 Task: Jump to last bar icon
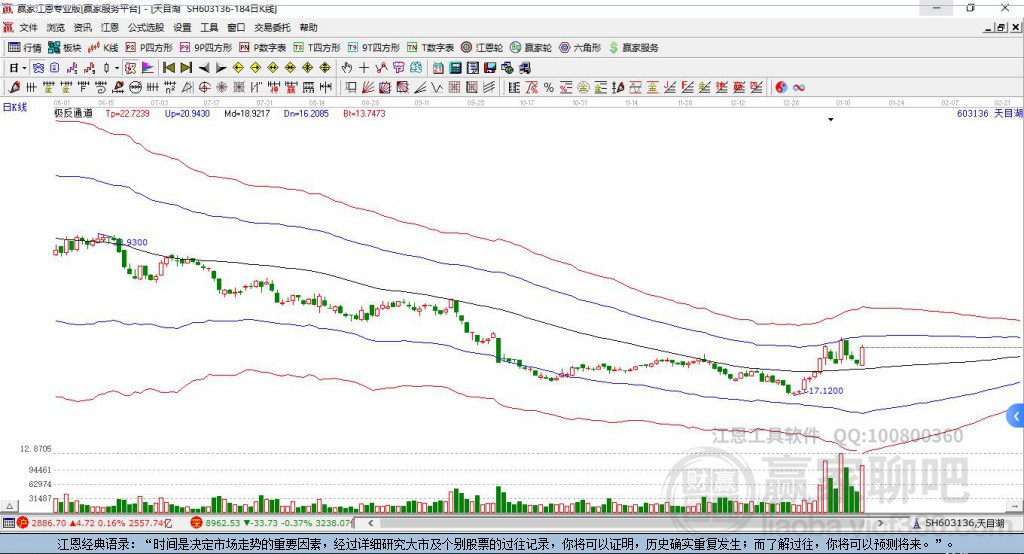186,68
